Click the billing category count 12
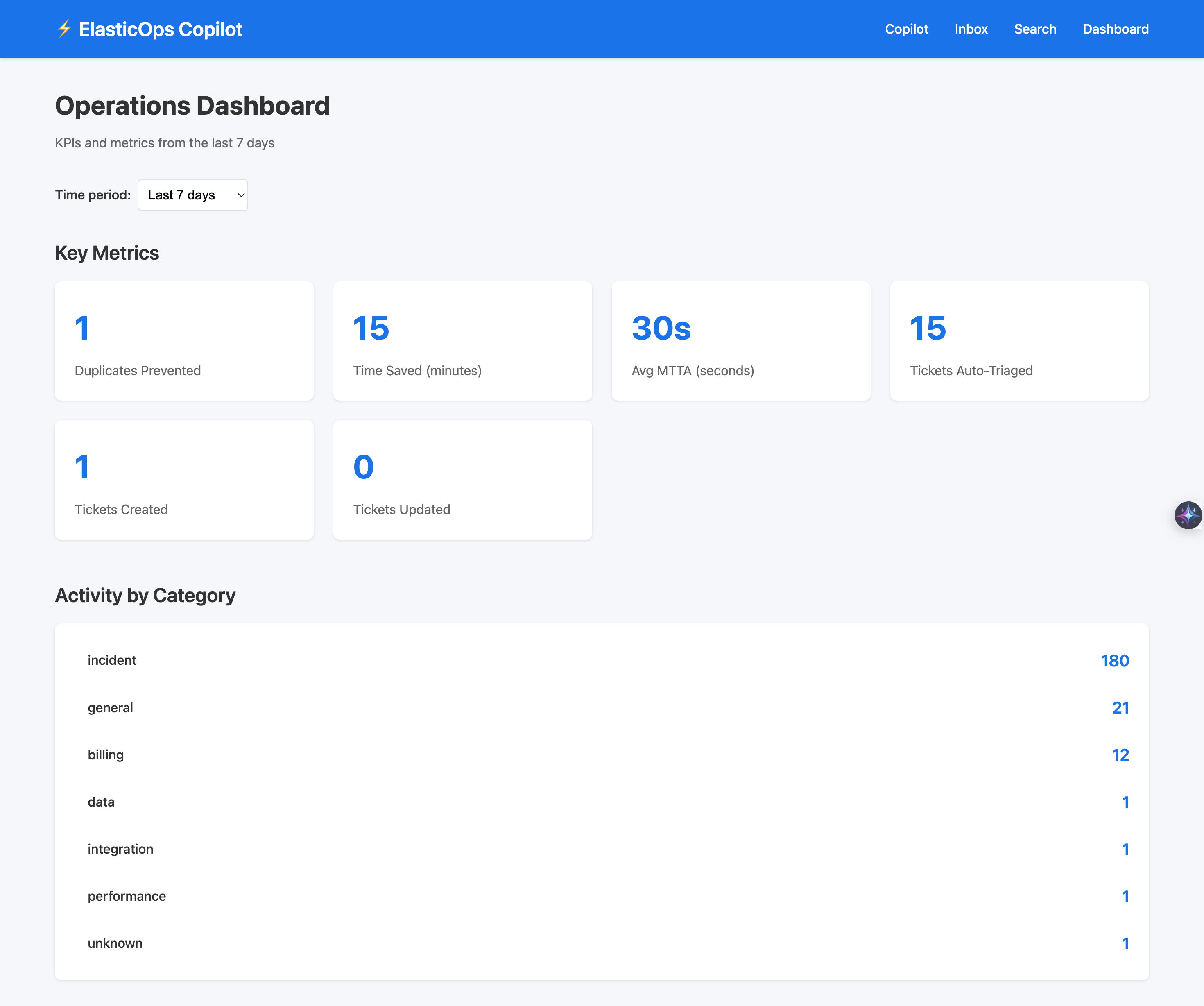 1120,755
